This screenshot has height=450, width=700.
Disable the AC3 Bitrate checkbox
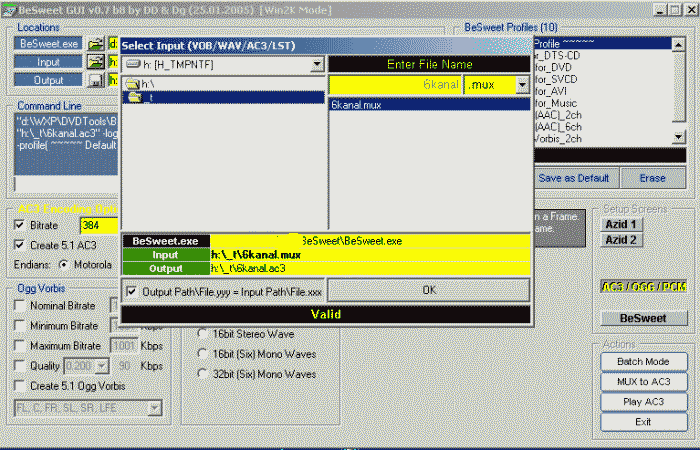coord(21,225)
